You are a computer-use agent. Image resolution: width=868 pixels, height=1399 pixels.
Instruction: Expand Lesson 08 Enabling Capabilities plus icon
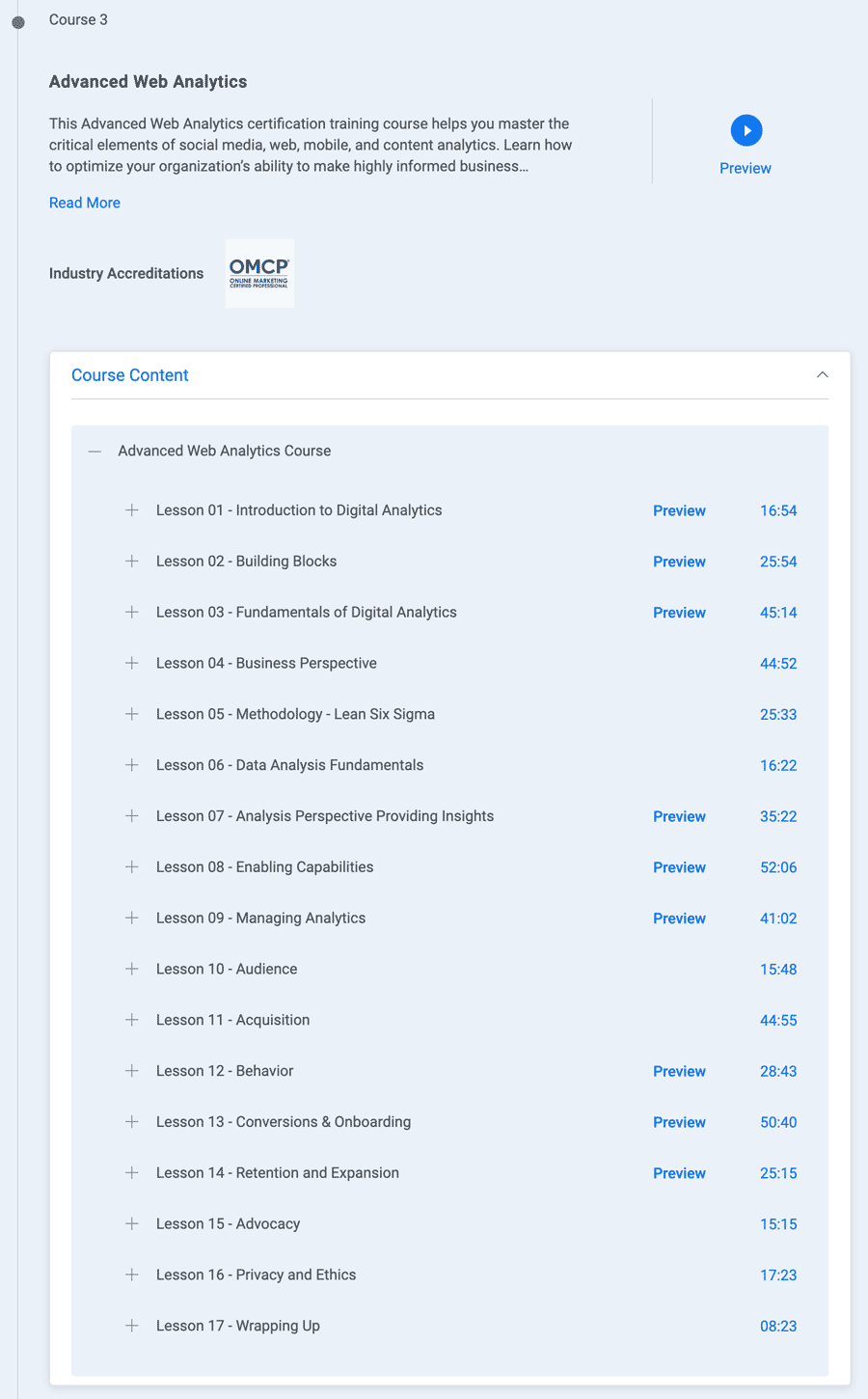pyautogui.click(x=132, y=867)
